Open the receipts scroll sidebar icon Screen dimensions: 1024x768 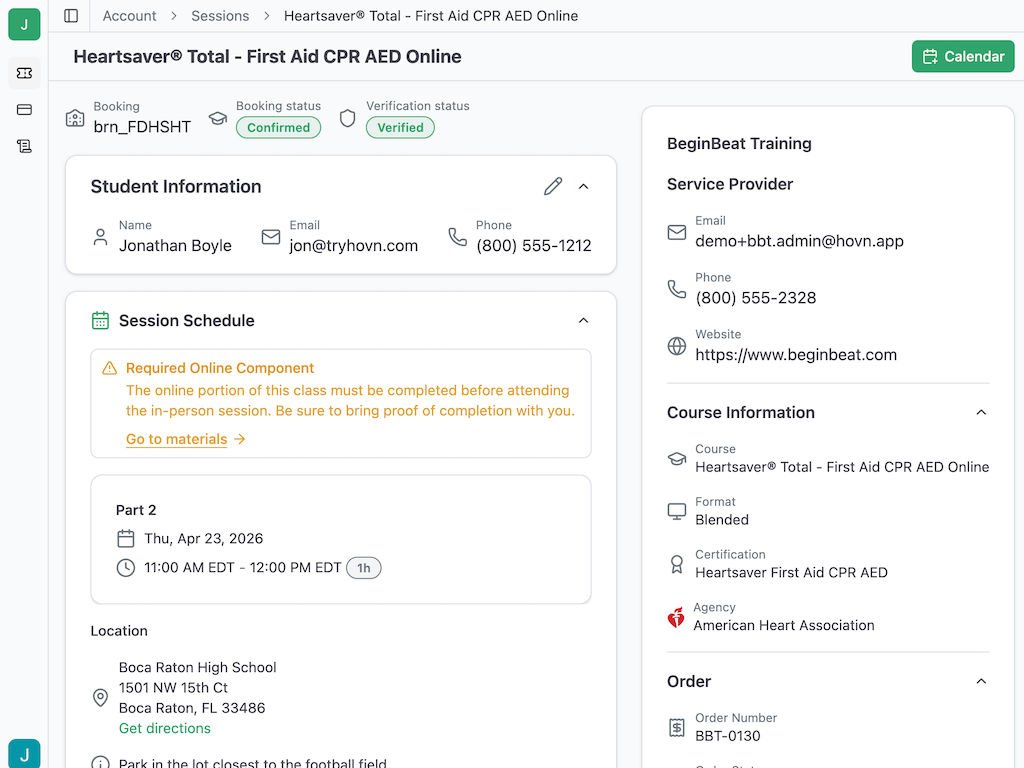[x=24, y=146]
